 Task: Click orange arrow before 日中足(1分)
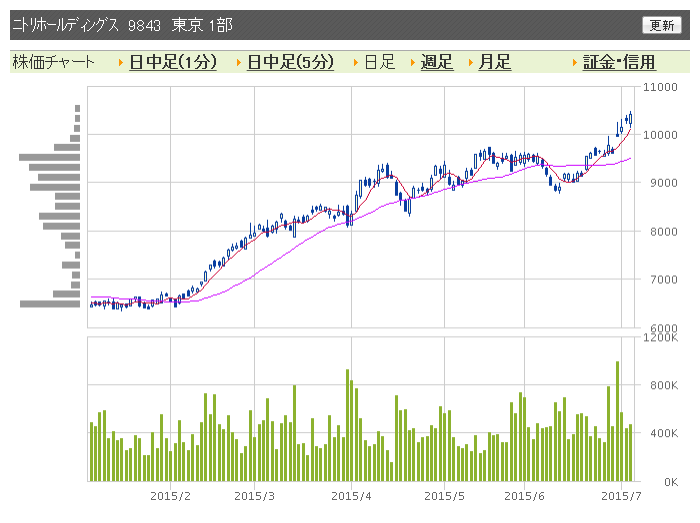click(x=121, y=62)
